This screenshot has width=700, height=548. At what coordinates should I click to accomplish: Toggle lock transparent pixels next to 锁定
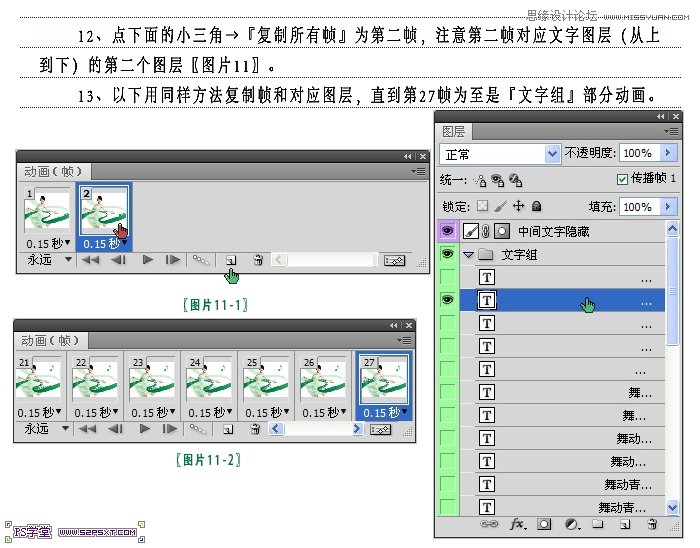[x=482, y=206]
